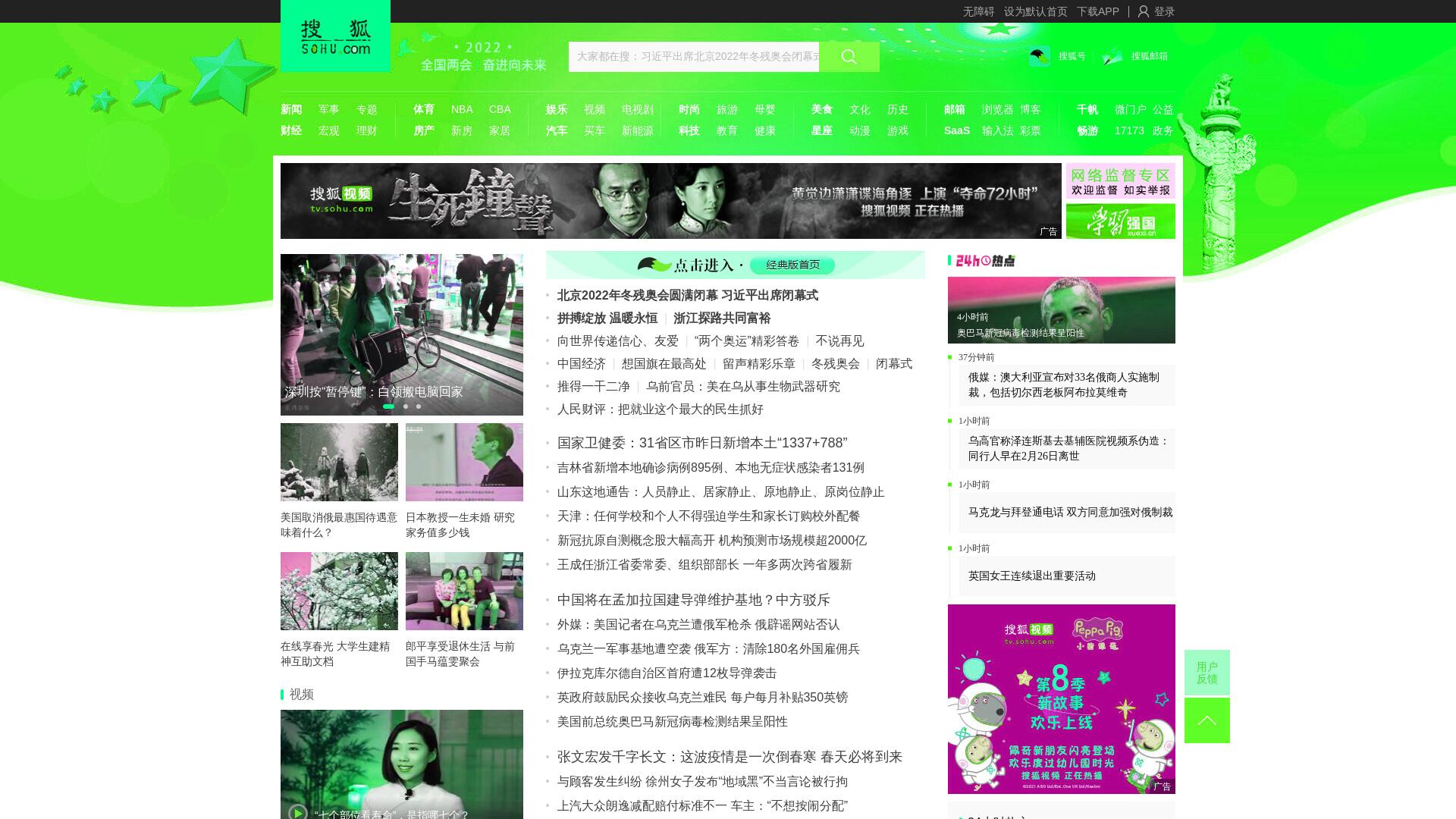Click the search magnifier button

click(x=849, y=57)
